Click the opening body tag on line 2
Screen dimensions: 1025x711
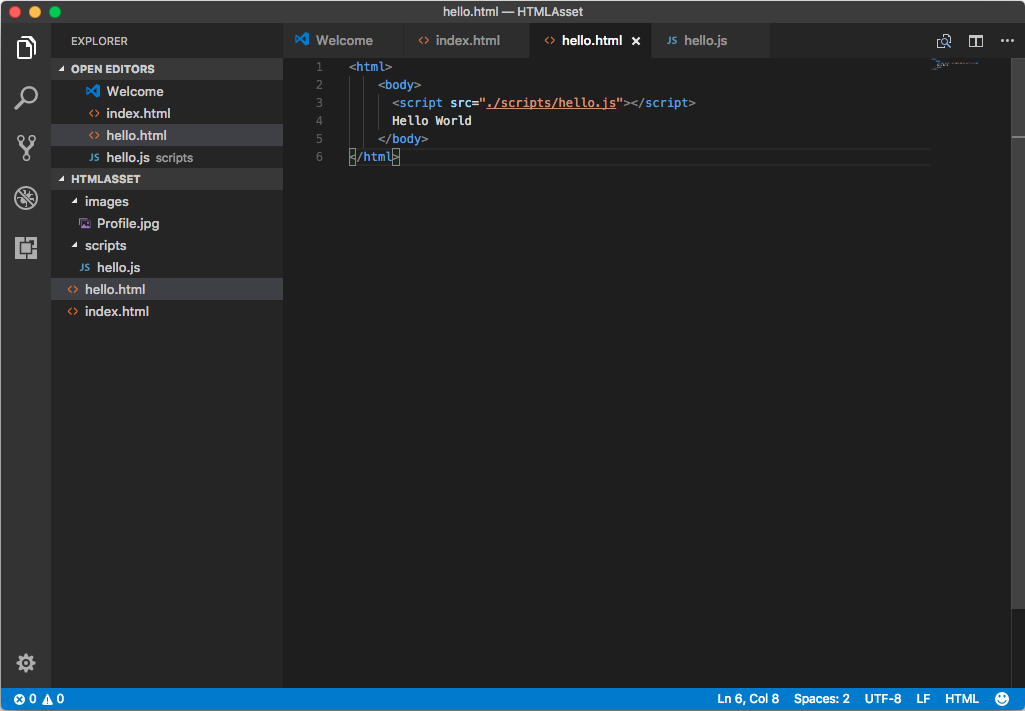(x=399, y=85)
